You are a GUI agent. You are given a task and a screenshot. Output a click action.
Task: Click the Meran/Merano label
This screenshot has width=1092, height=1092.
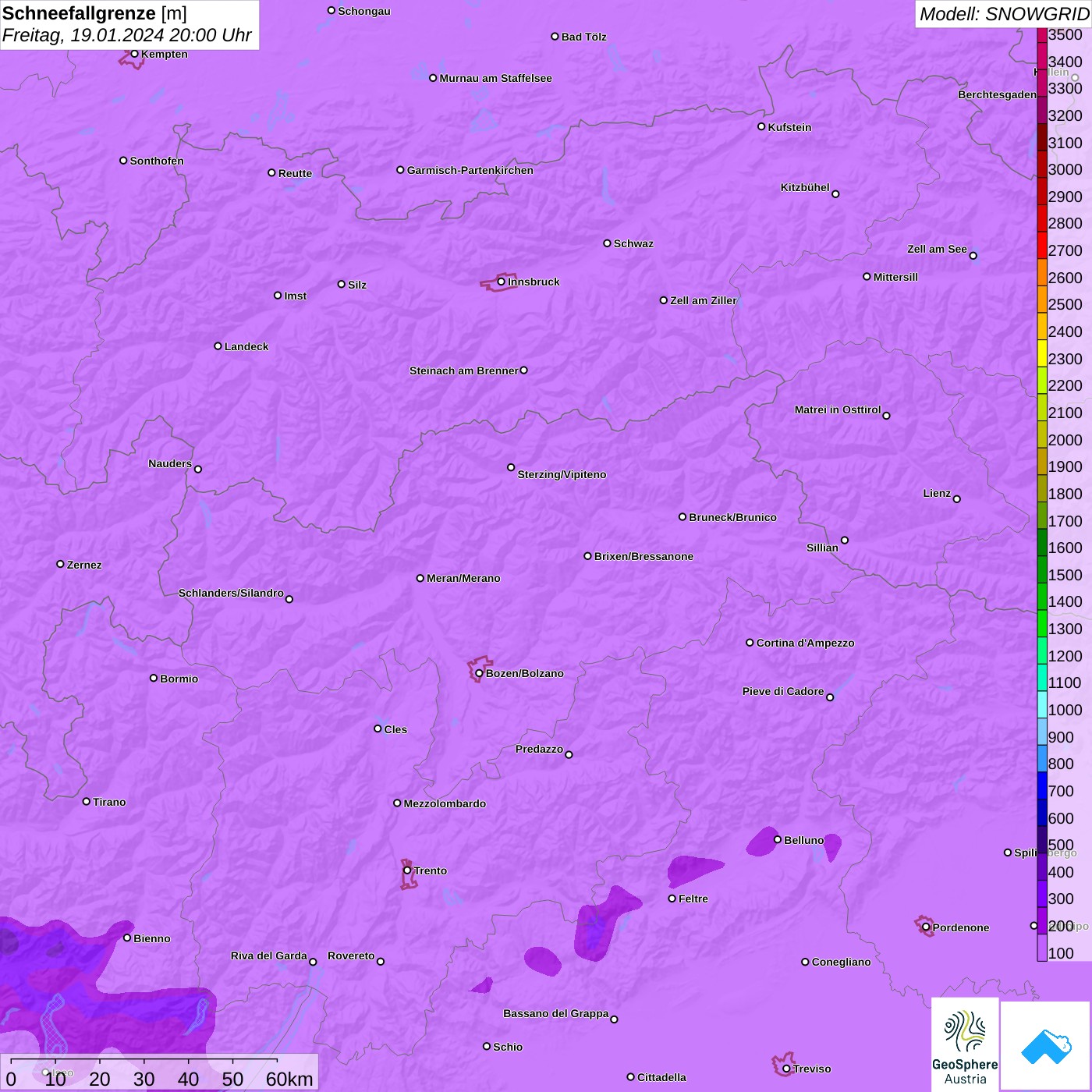(463, 578)
